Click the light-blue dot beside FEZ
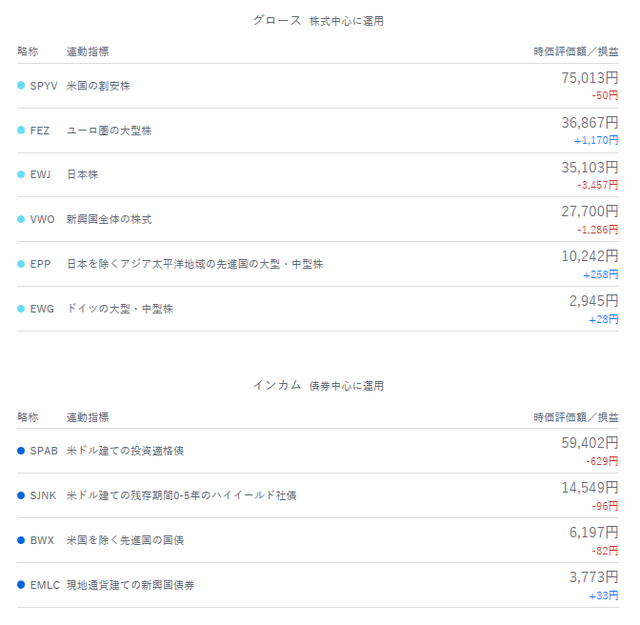This screenshot has width=640, height=625. tap(21, 130)
